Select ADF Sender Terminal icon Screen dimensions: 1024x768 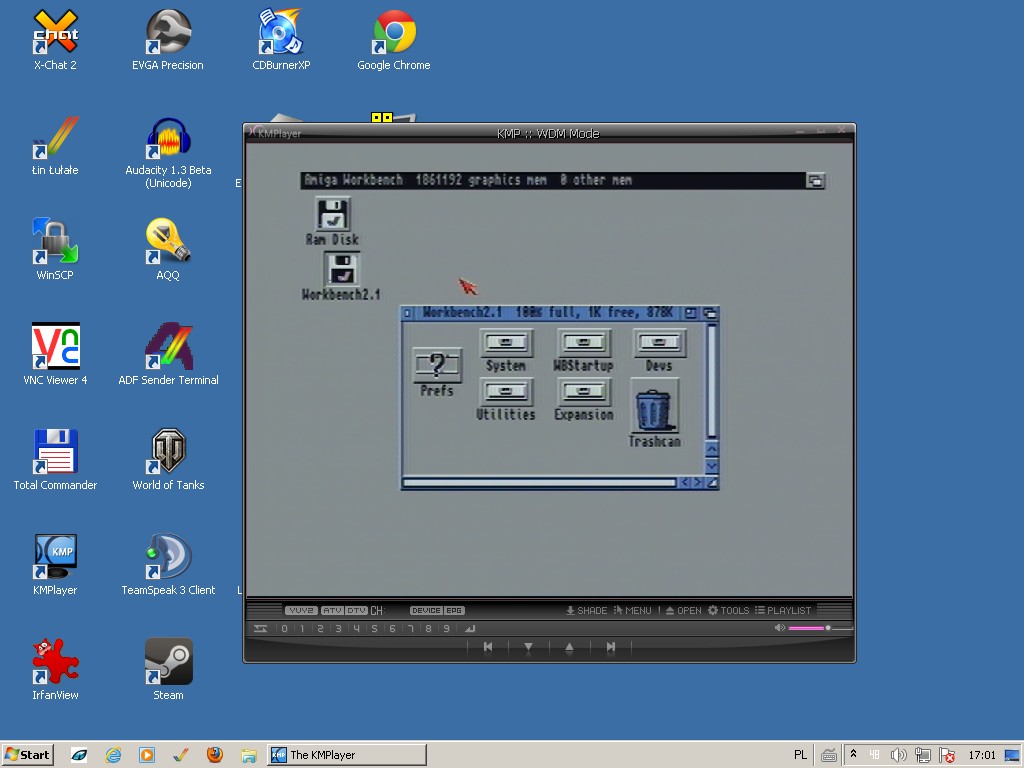(168, 355)
